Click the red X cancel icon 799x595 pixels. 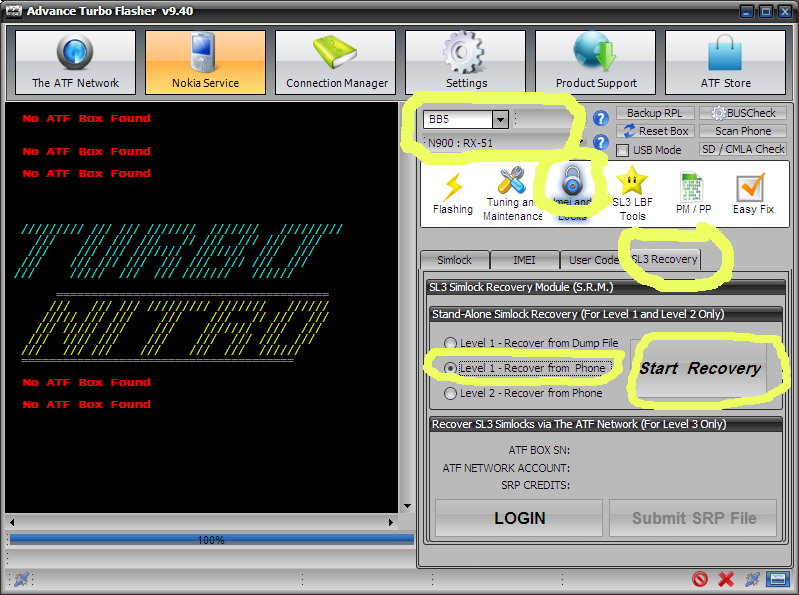point(726,579)
